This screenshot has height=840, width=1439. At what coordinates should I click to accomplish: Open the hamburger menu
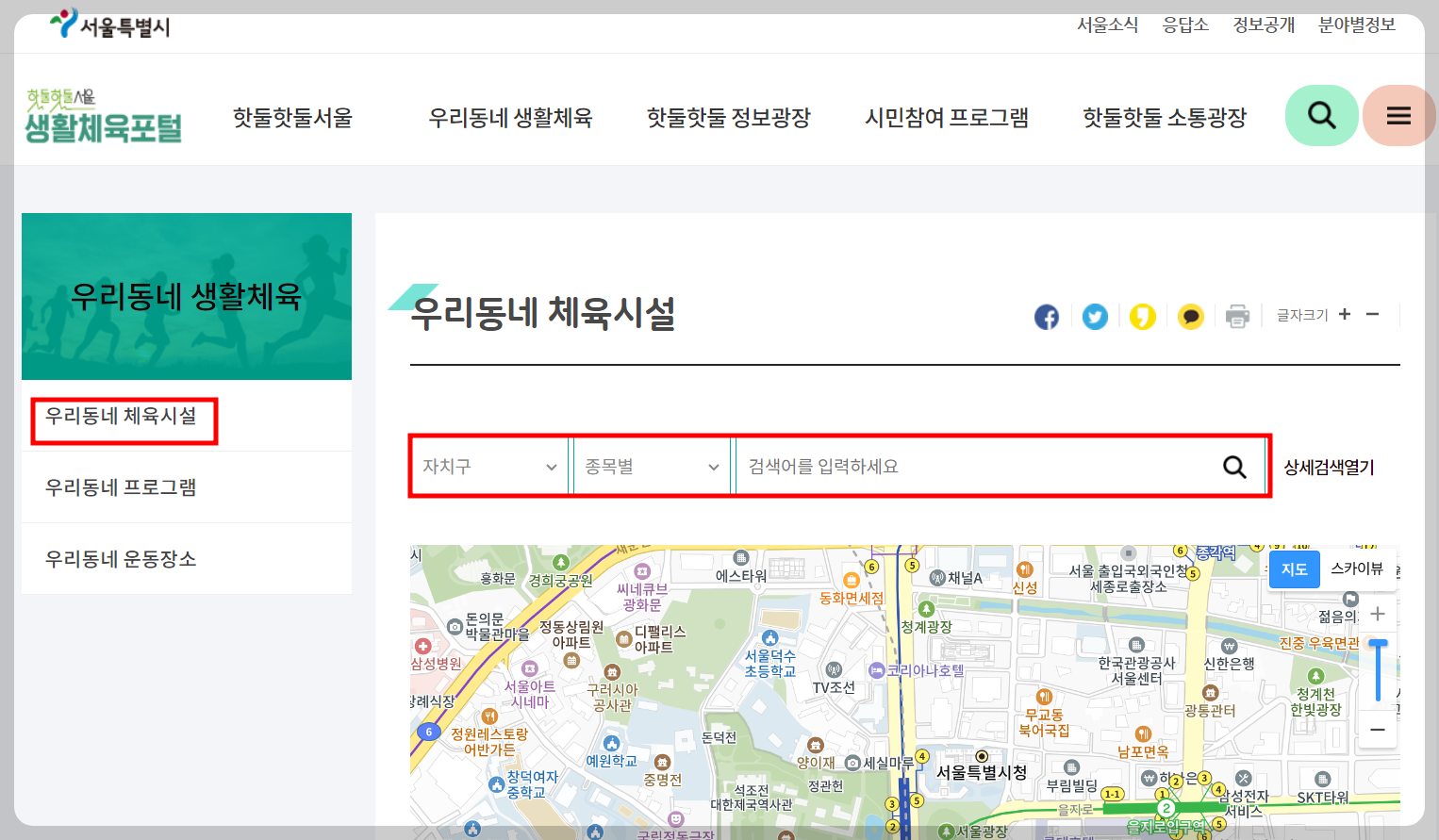pyautogui.click(x=1399, y=115)
